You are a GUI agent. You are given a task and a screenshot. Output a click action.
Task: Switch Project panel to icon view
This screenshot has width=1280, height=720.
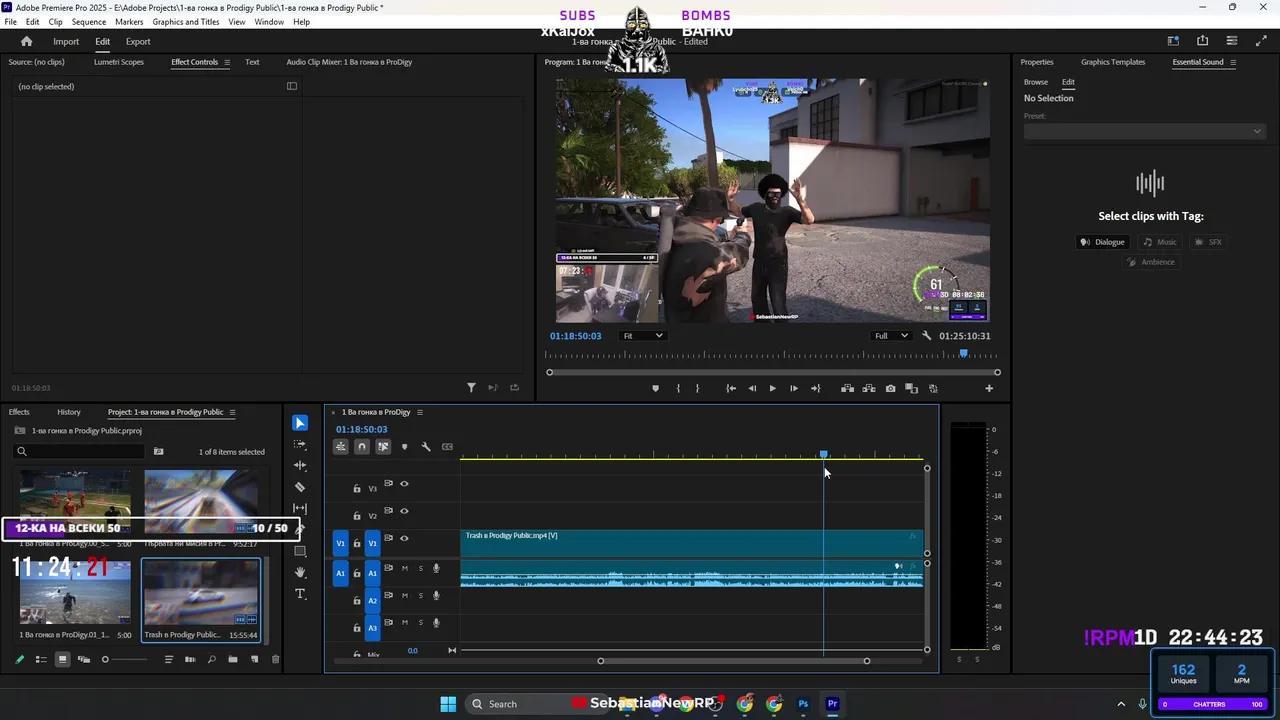(x=62, y=659)
